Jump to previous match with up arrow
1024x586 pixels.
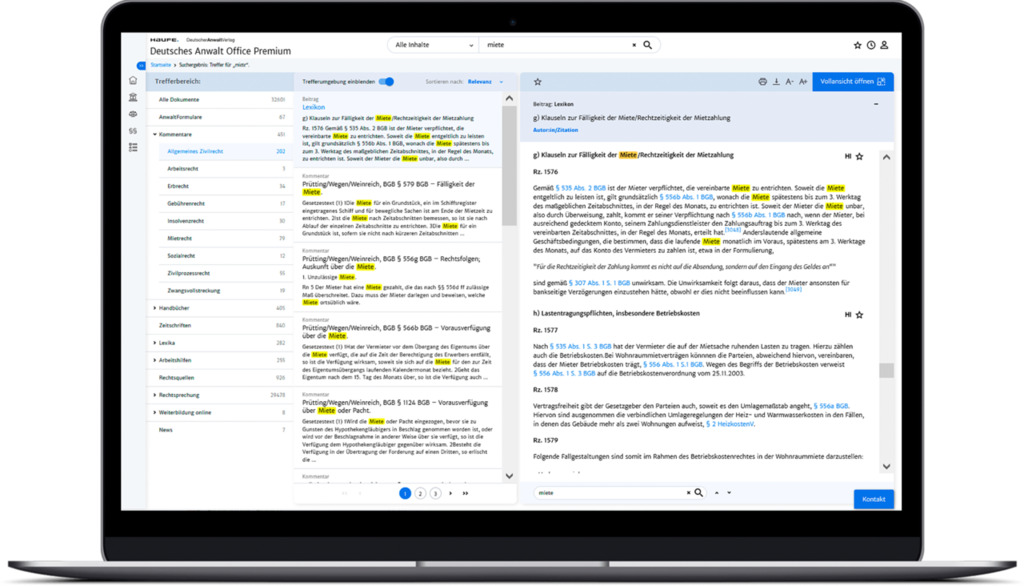(716, 493)
